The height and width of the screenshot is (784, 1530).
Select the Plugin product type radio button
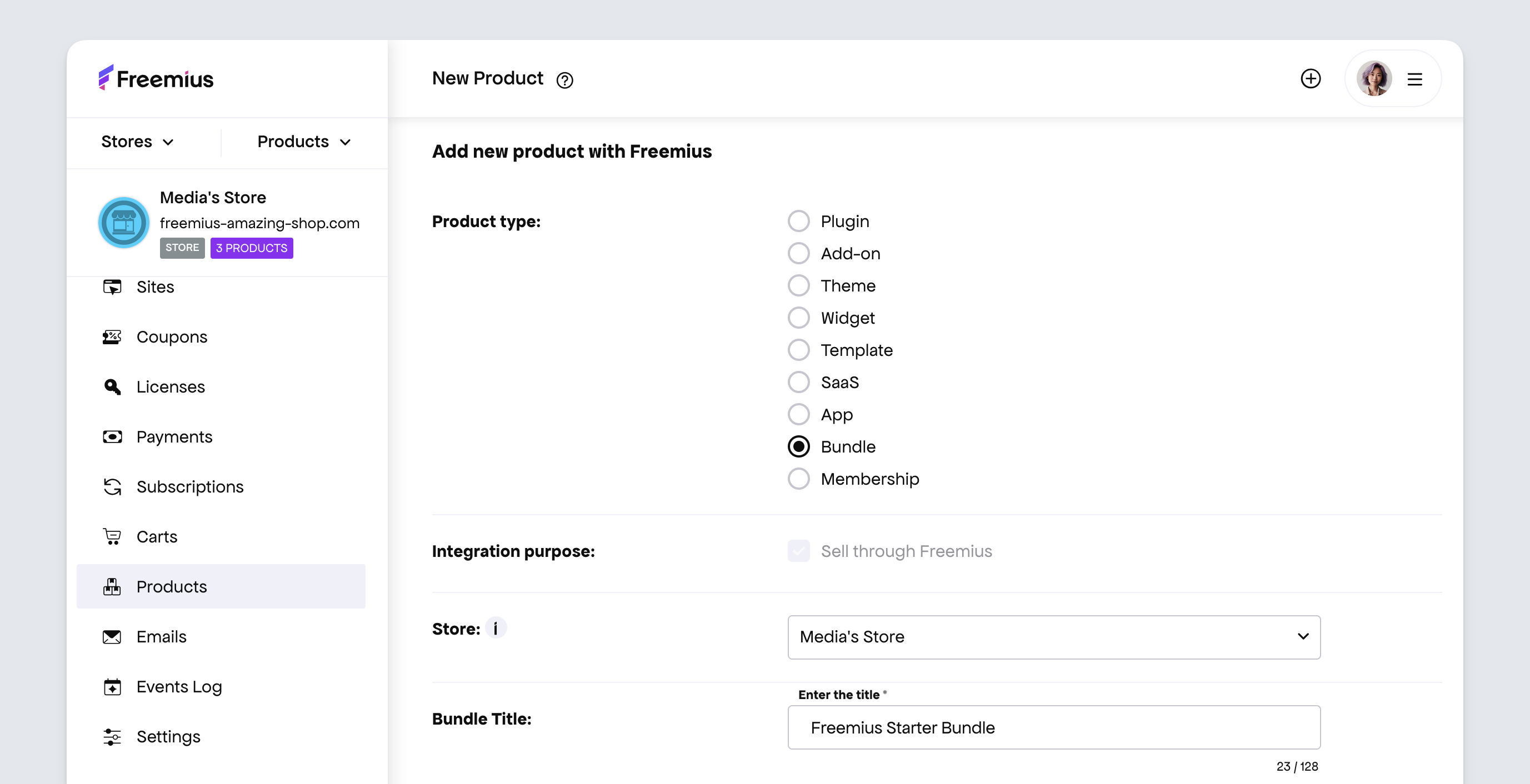[x=799, y=221]
